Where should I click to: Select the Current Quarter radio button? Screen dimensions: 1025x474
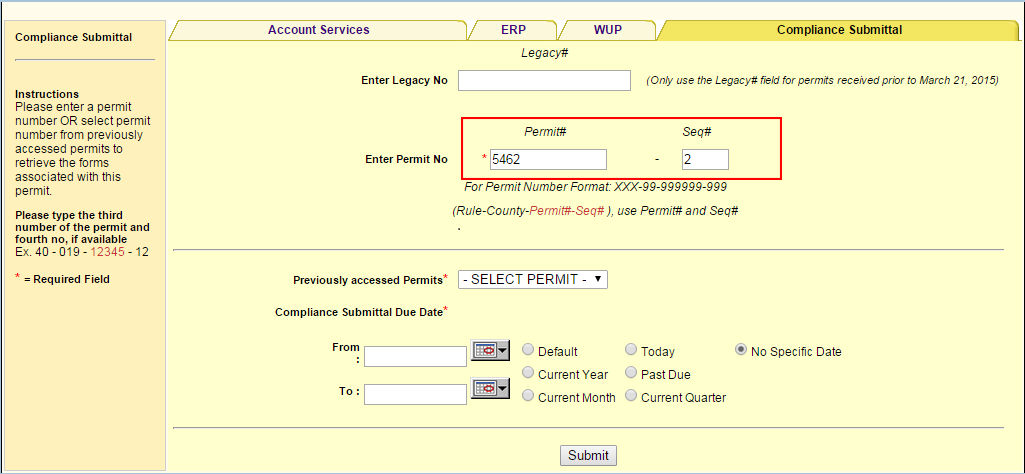[x=631, y=396]
